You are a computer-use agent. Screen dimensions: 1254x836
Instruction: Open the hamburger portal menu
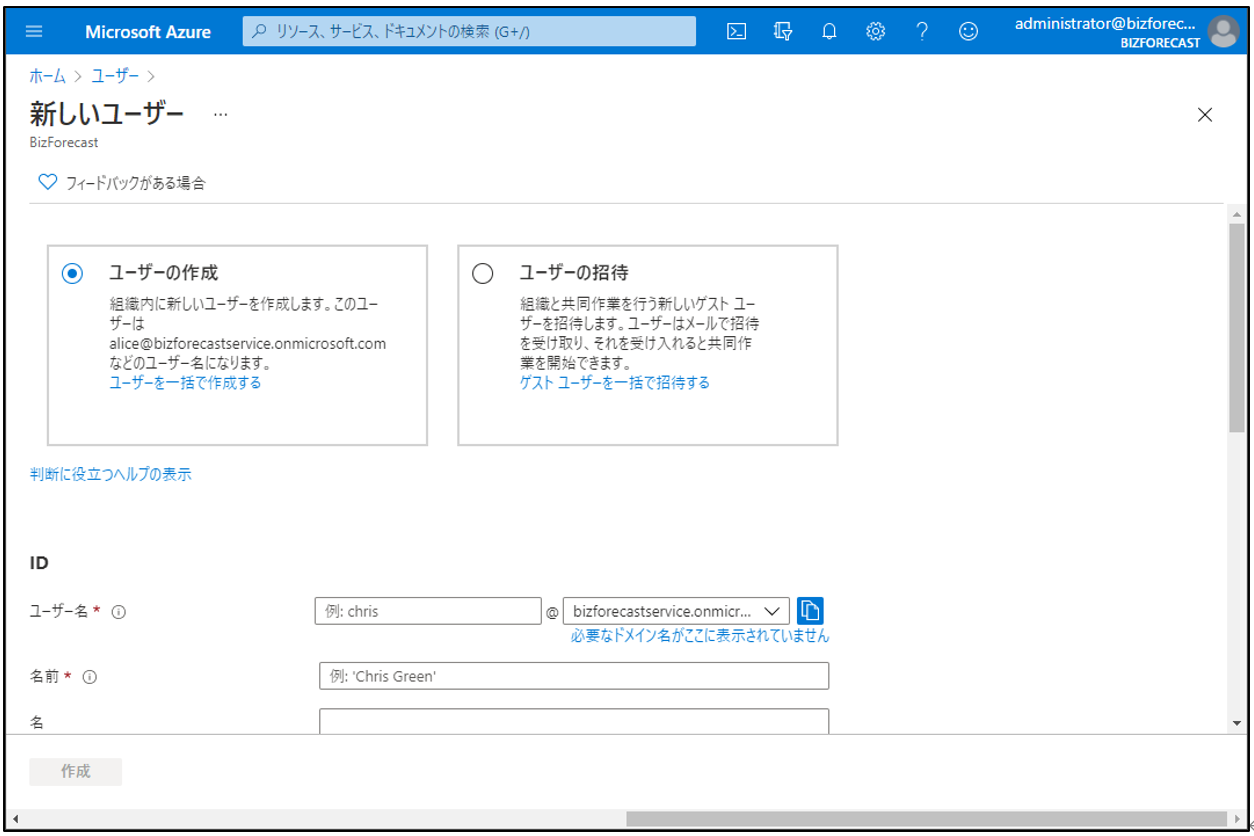(34, 31)
